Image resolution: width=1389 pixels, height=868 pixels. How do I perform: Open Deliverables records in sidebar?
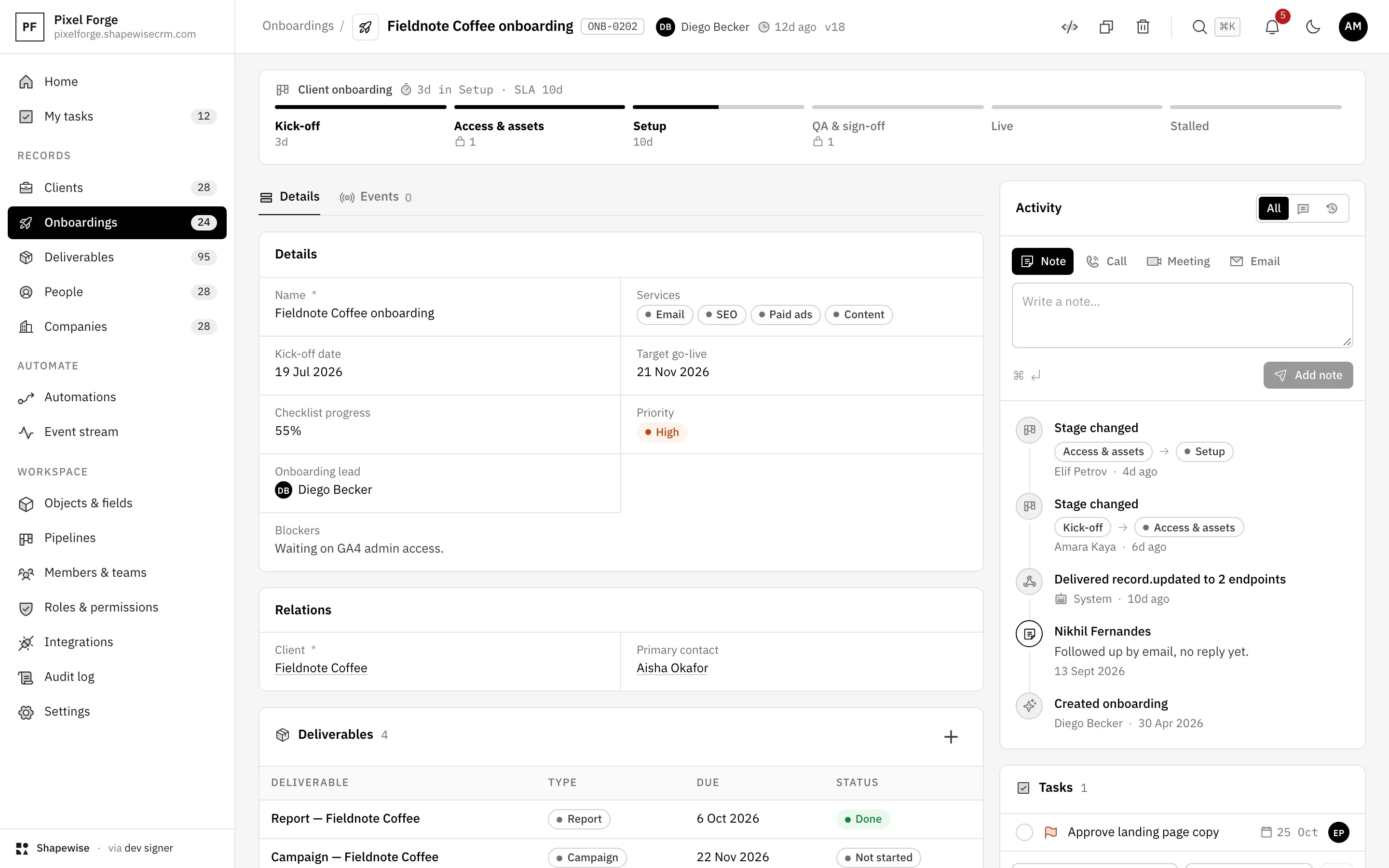click(117, 257)
